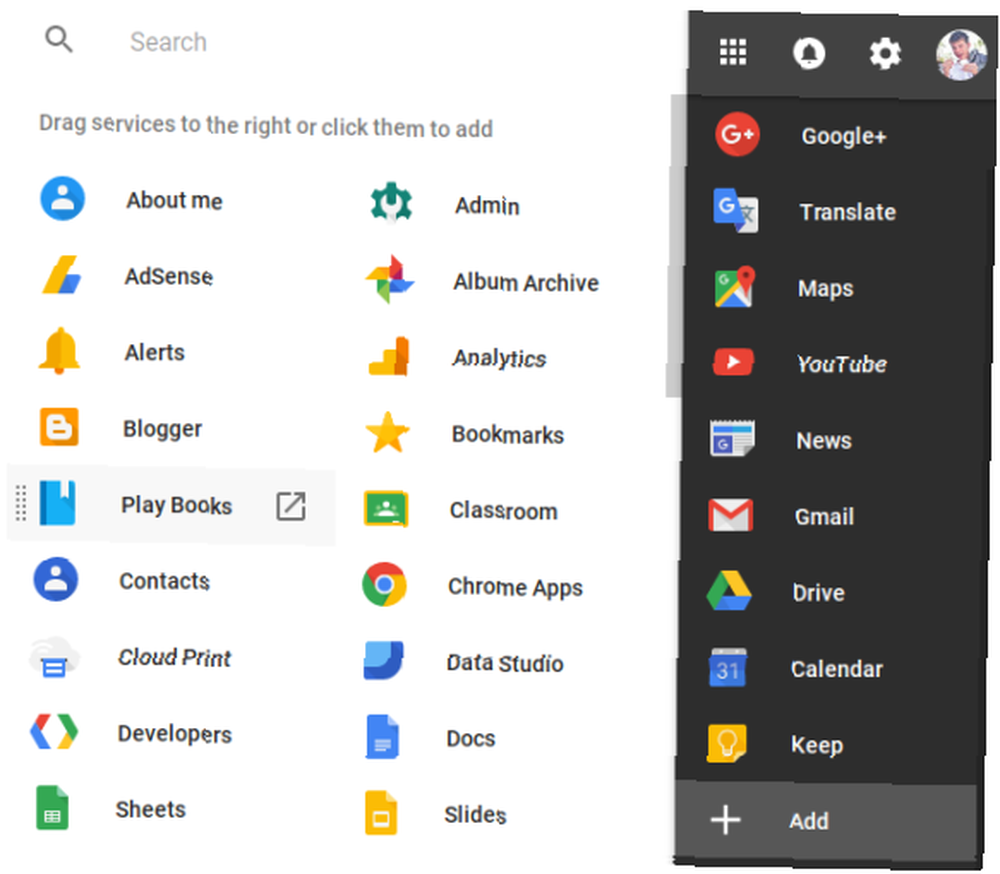Click the Translate icon in sidebar
Image resolution: width=1000 pixels, height=874 pixels.
pyautogui.click(x=735, y=210)
